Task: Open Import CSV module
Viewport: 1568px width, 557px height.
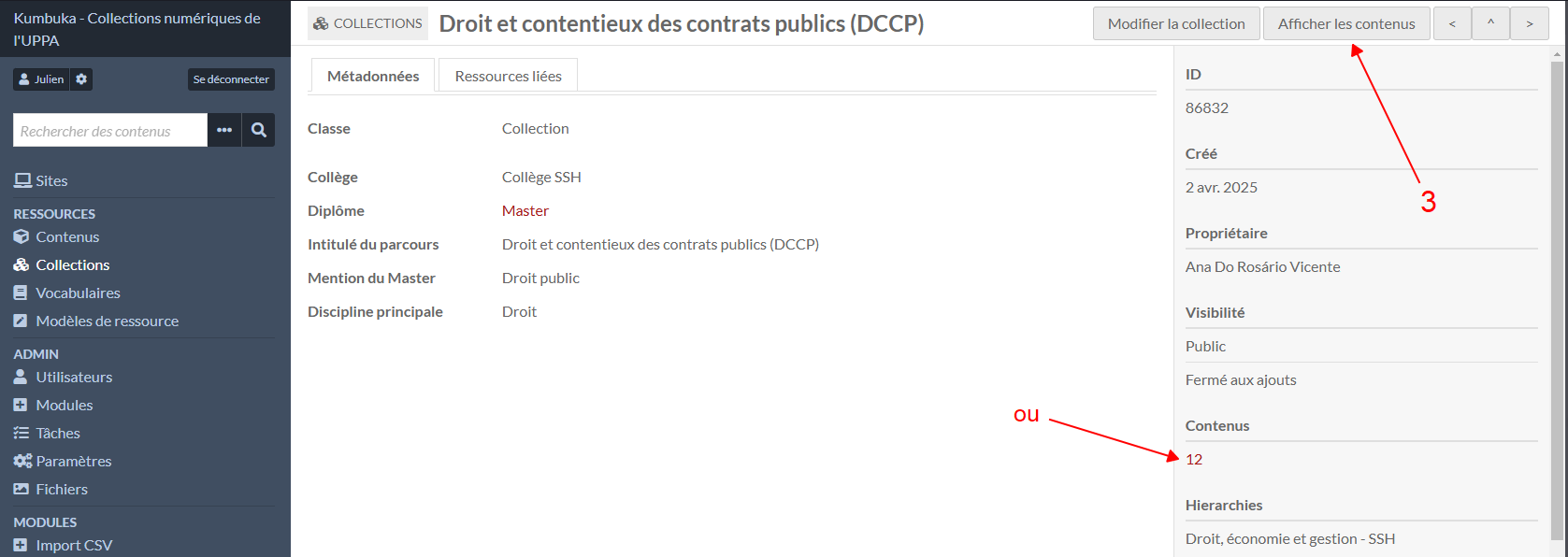Action: [x=74, y=546]
